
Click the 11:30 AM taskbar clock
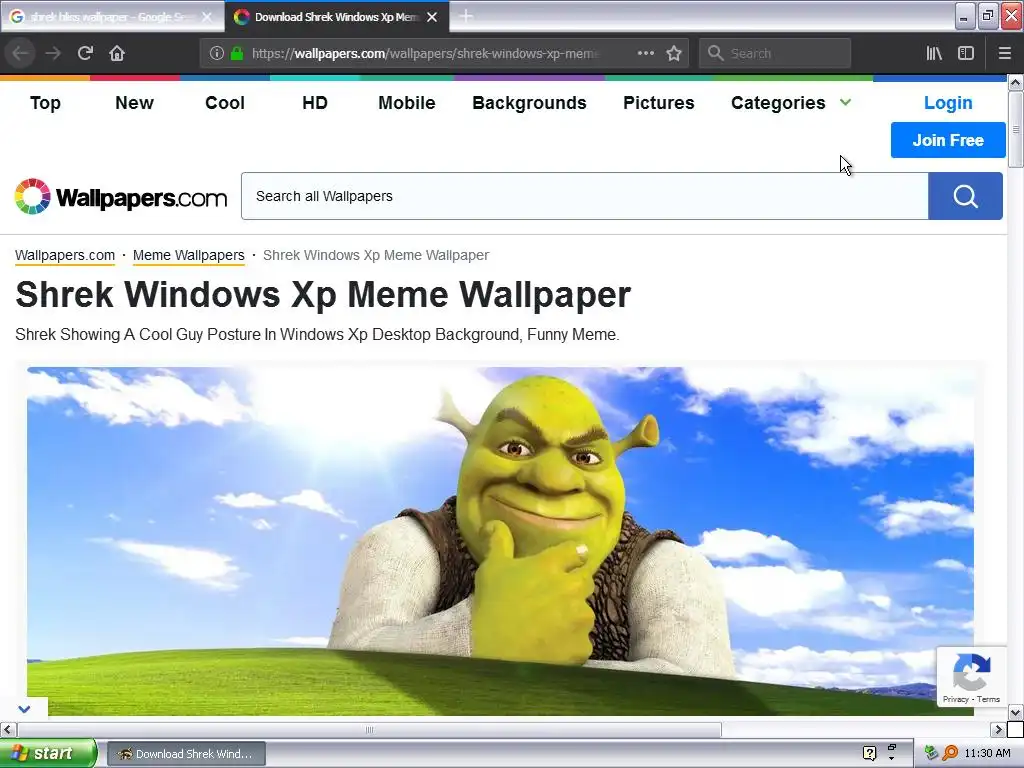point(987,753)
